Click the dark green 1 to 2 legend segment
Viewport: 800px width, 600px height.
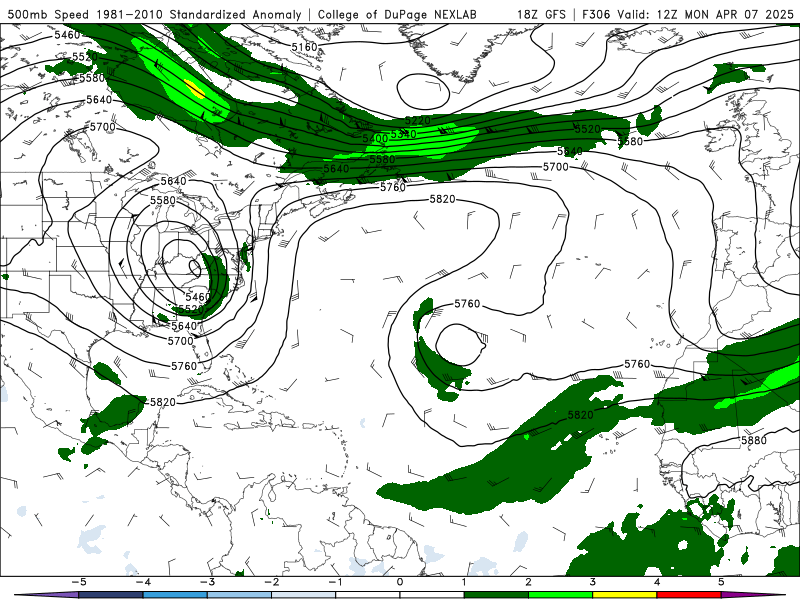click(x=496, y=595)
